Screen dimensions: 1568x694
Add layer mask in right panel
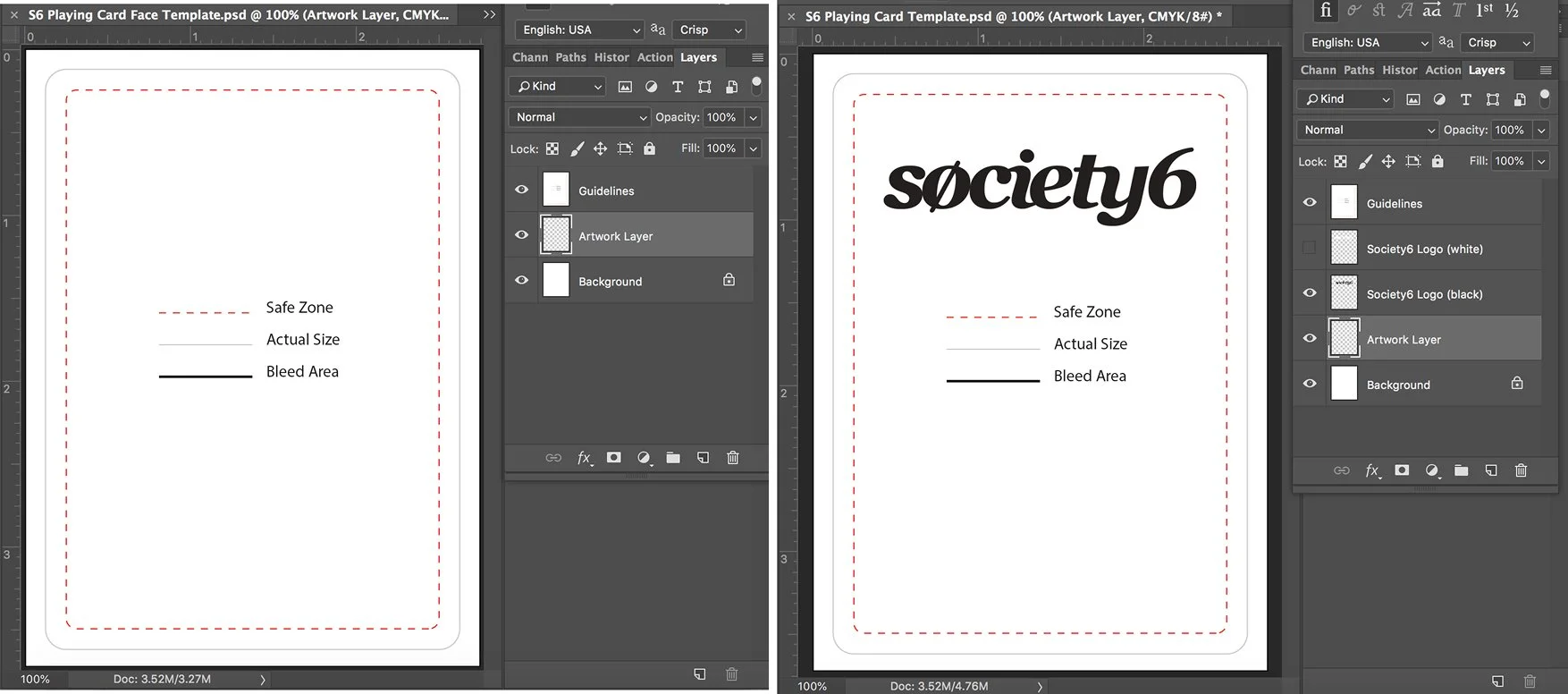[x=1402, y=470]
